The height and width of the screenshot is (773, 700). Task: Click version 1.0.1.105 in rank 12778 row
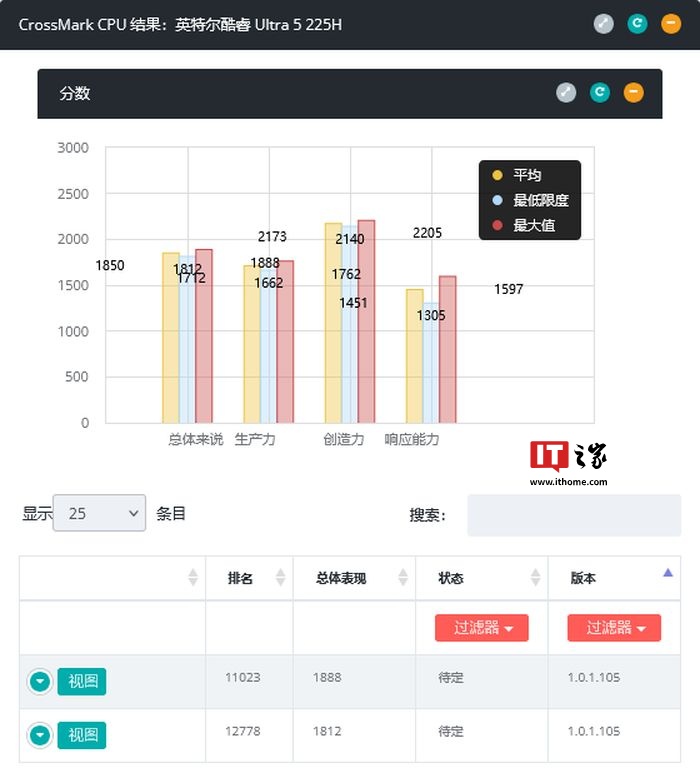point(594,731)
